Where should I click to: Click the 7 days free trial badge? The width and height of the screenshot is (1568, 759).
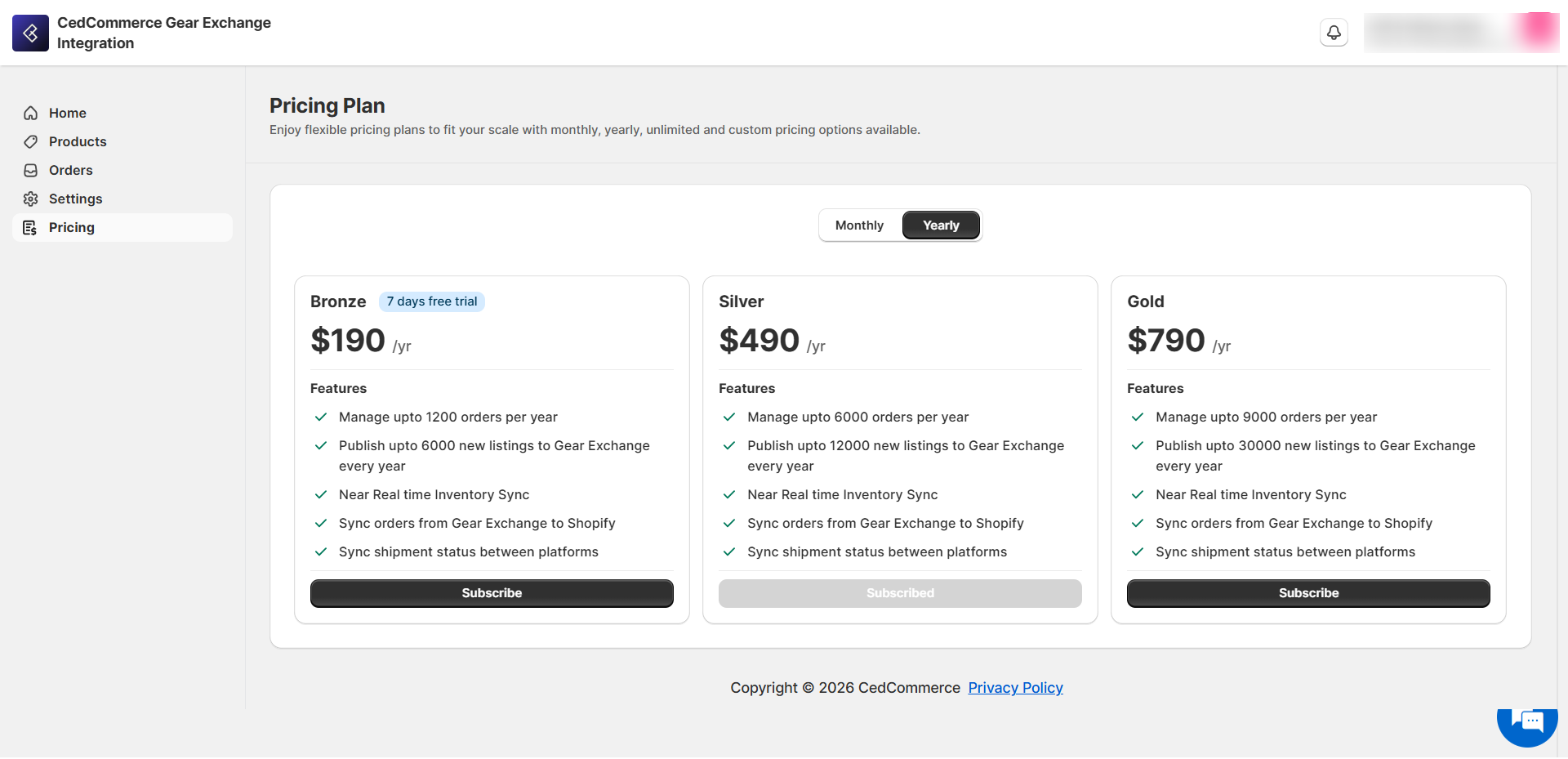coord(431,301)
